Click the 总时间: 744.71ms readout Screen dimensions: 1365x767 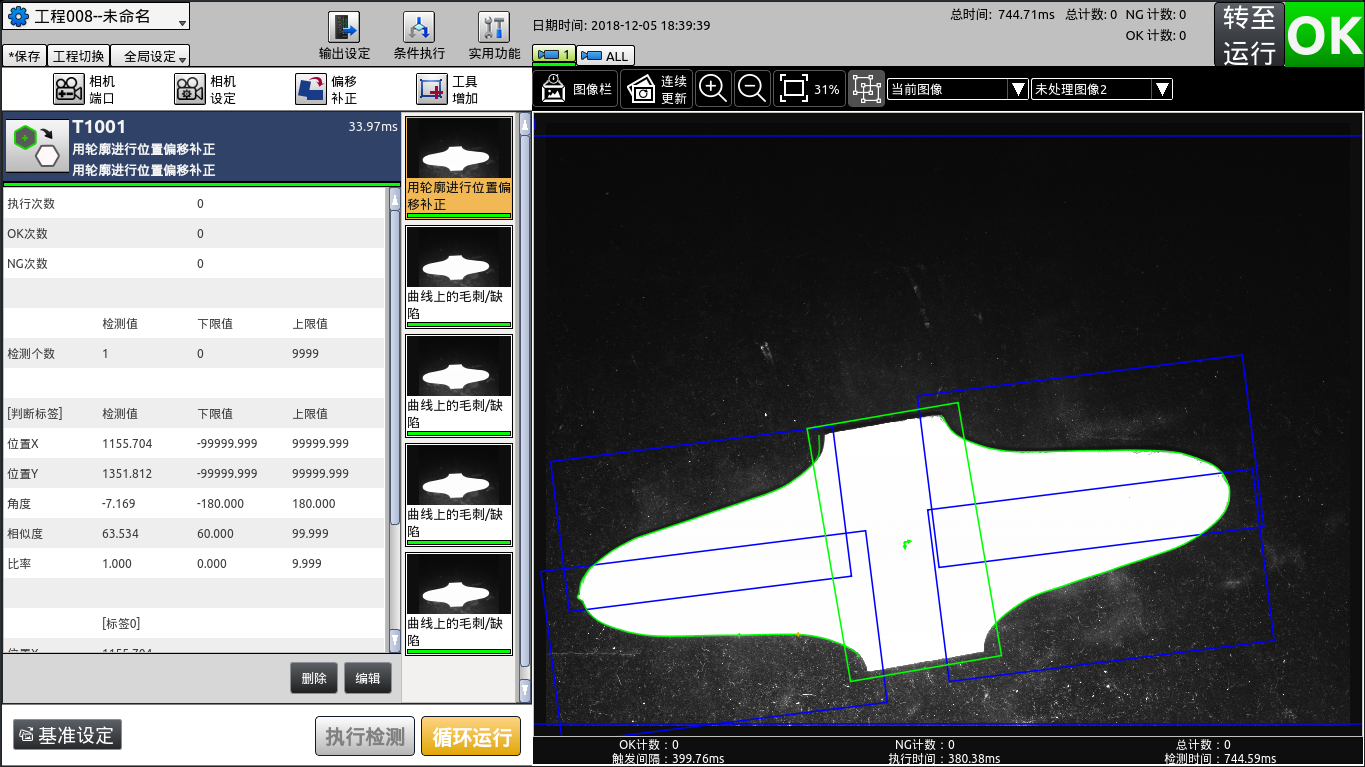[x=1002, y=15]
